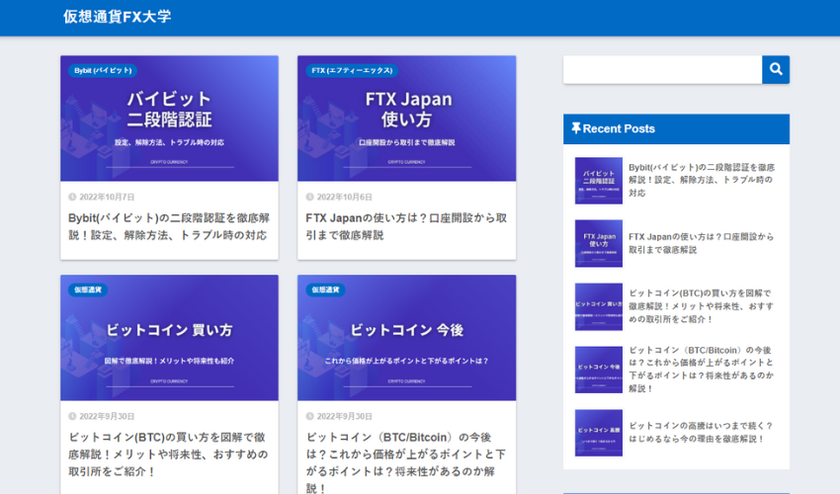Click the 仮想通貨 badge on ビットコイン 買い方 card
Image resolution: width=840 pixels, height=494 pixels.
coord(88,290)
